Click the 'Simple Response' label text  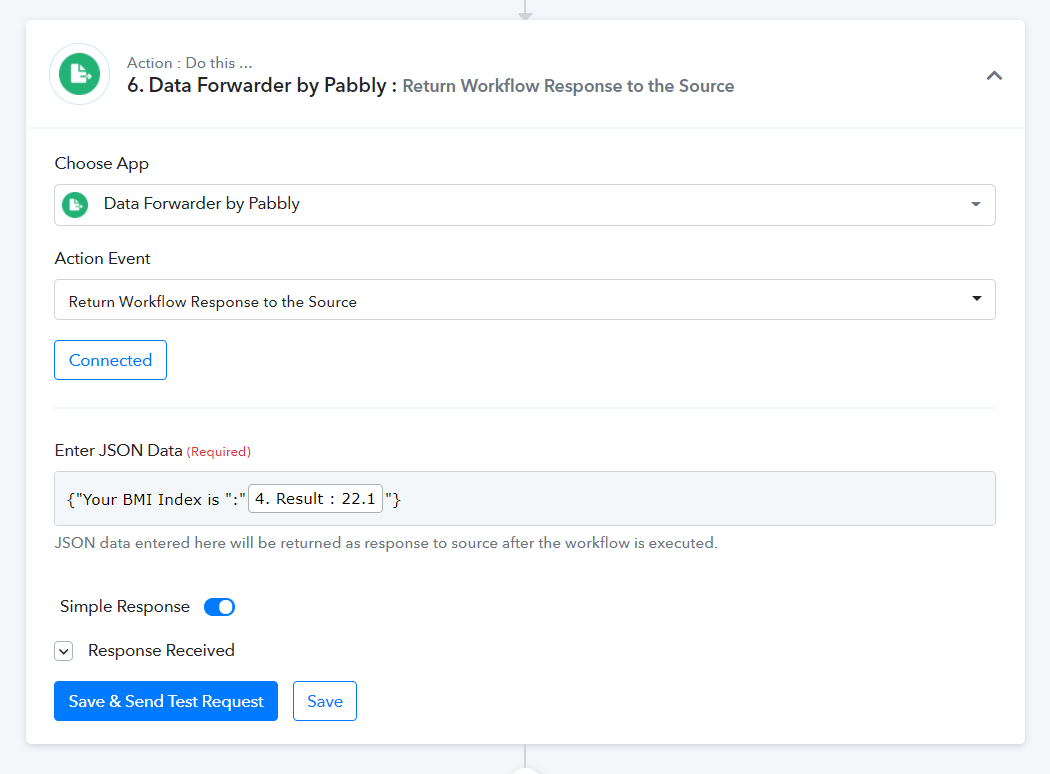[x=125, y=607]
